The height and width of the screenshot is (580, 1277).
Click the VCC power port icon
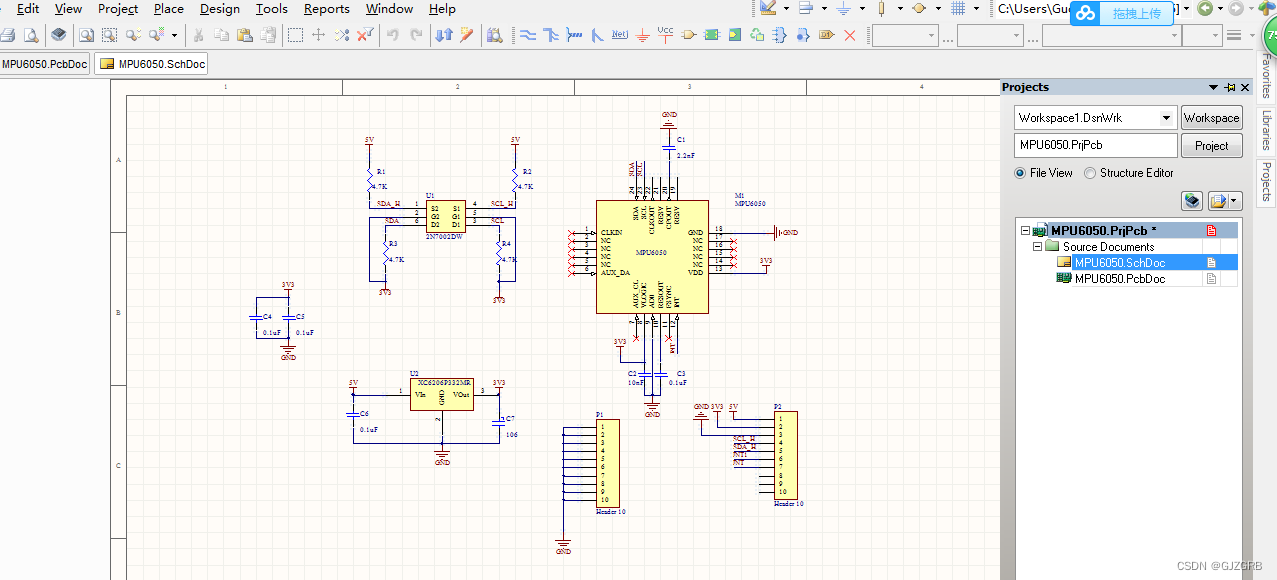[666, 34]
